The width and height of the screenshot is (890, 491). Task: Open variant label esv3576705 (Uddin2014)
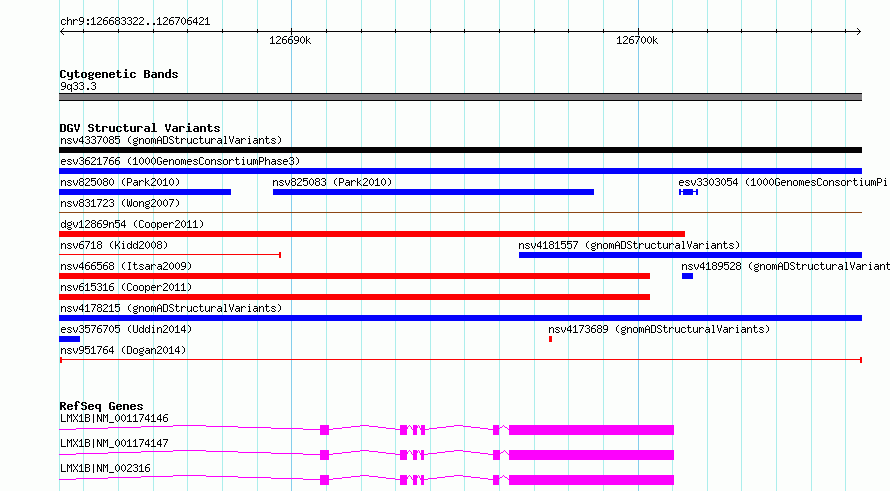[x=126, y=329]
